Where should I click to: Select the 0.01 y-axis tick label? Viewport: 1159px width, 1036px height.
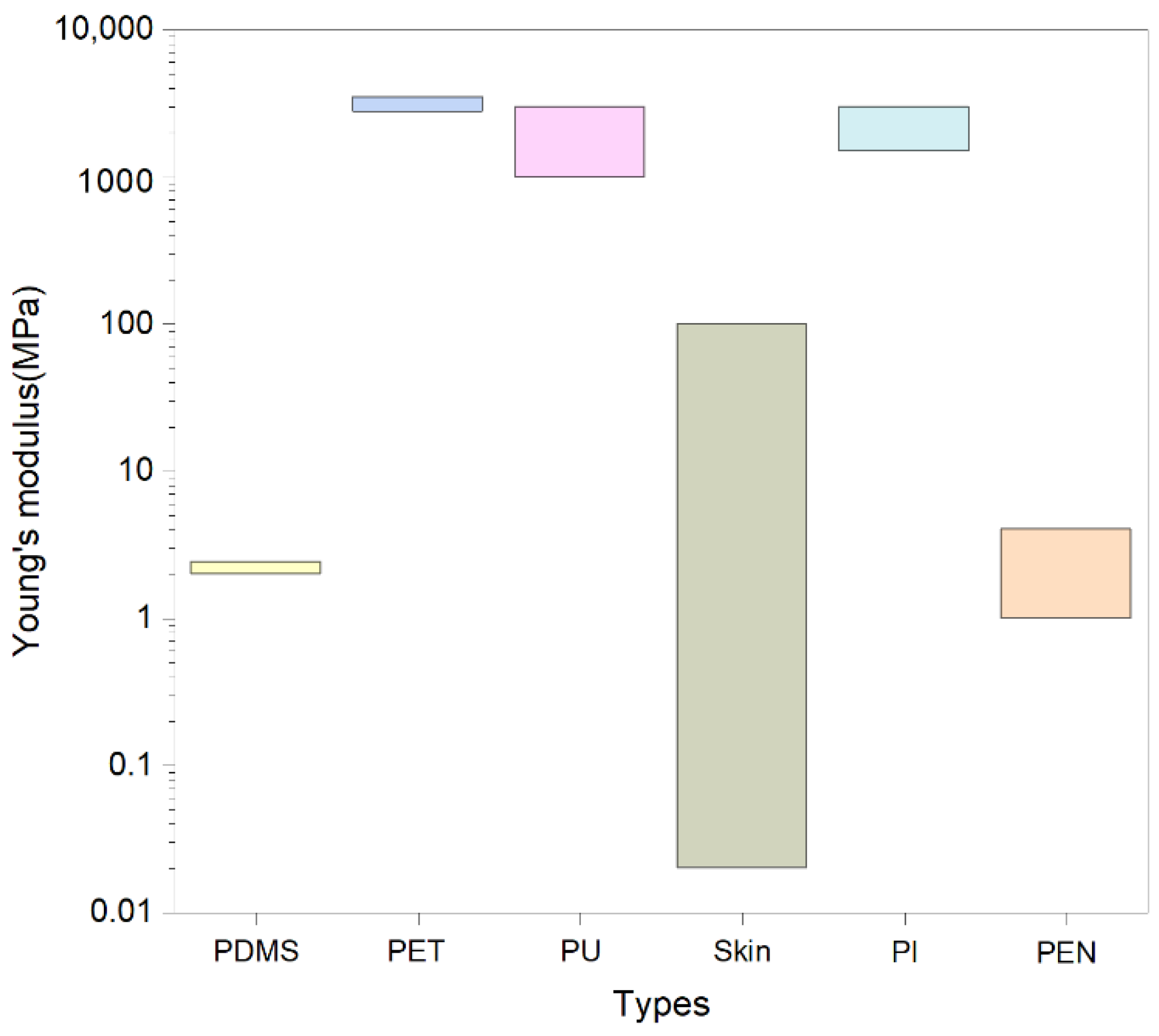tap(122, 911)
